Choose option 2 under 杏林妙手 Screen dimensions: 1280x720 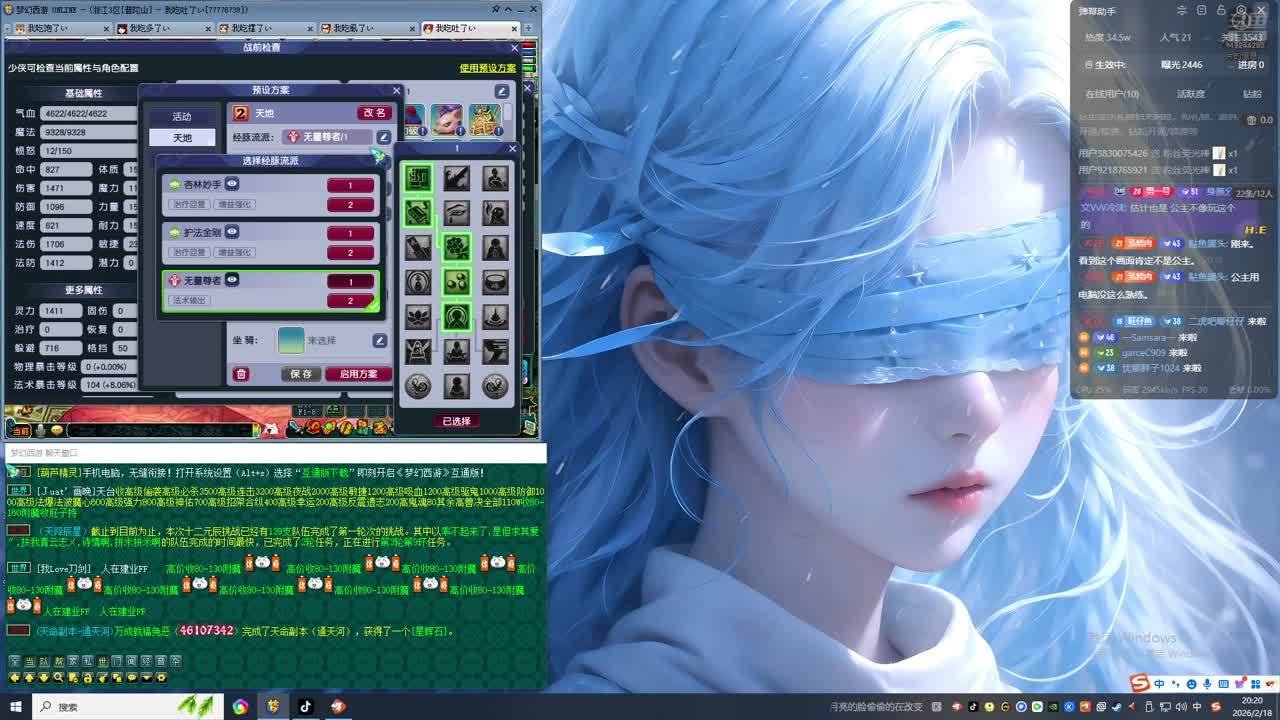point(350,205)
